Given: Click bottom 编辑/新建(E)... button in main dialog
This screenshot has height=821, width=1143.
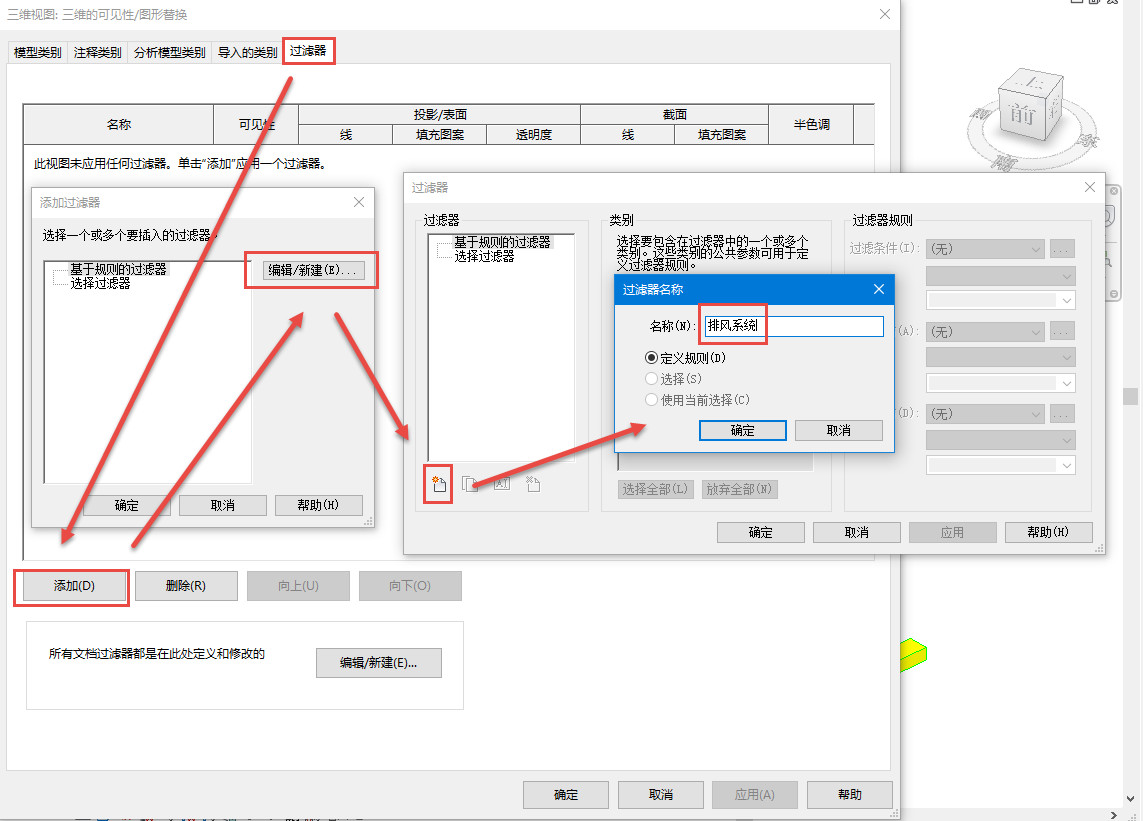Looking at the screenshot, I should coord(378,663).
